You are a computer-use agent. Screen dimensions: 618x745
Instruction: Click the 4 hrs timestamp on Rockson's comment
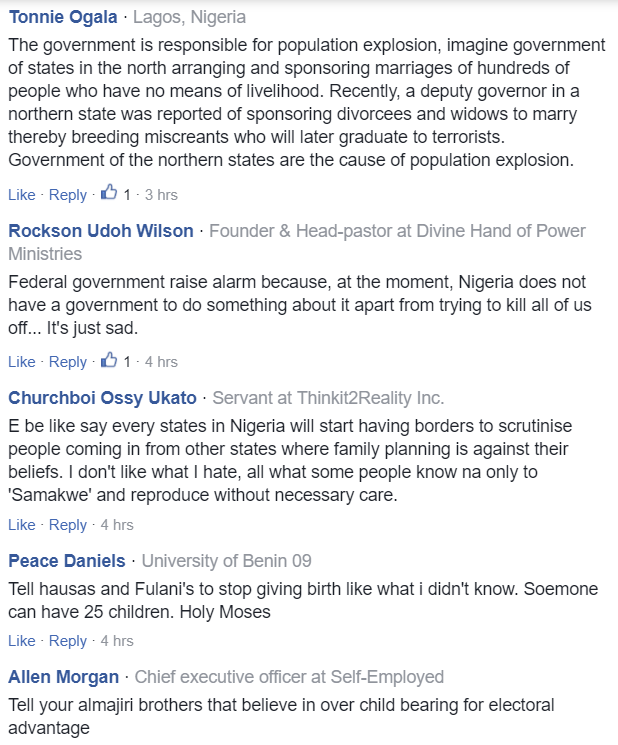pyautogui.click(x=161, y=361)
